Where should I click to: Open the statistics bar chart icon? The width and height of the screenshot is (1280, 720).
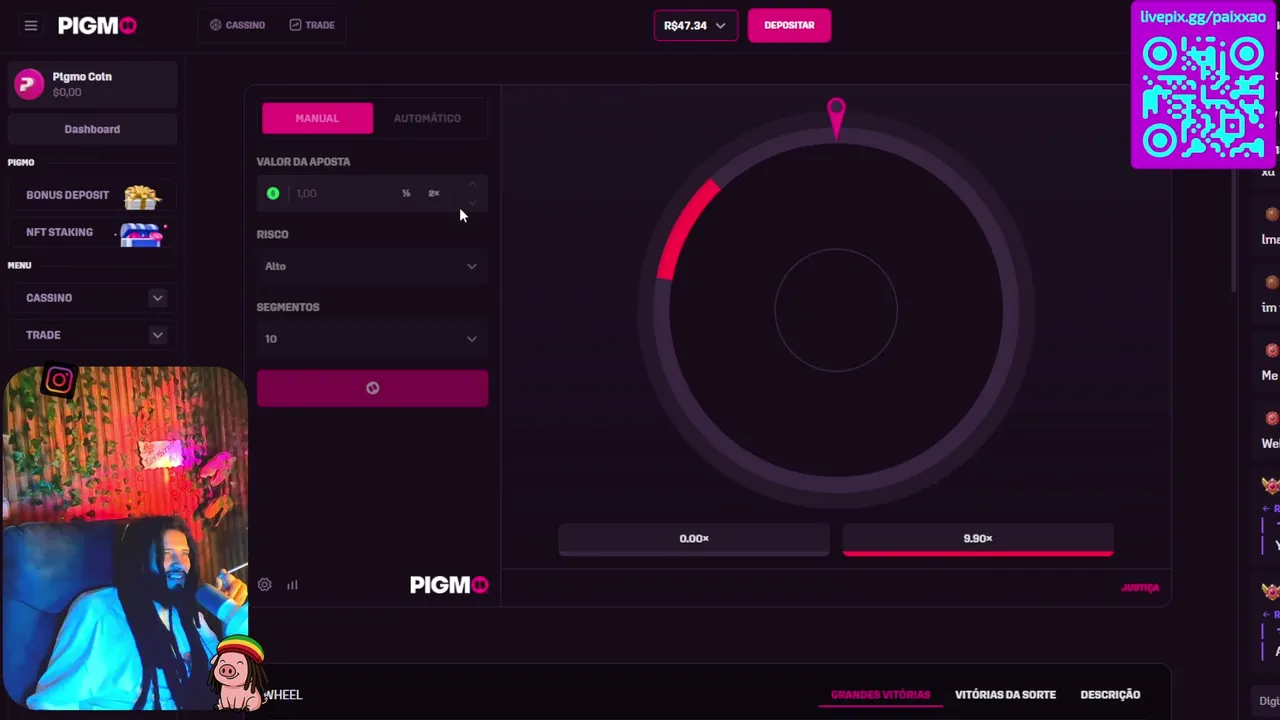(292, 585)
